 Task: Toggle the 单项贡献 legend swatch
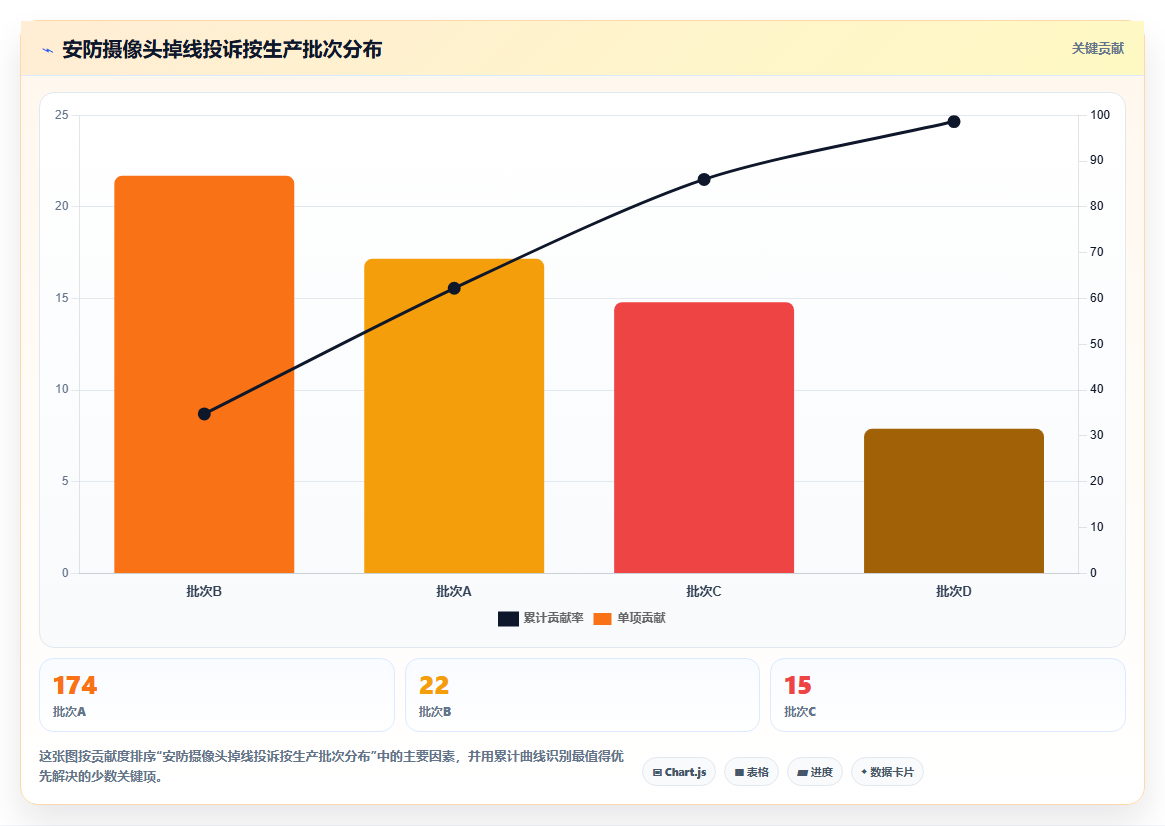603,619
